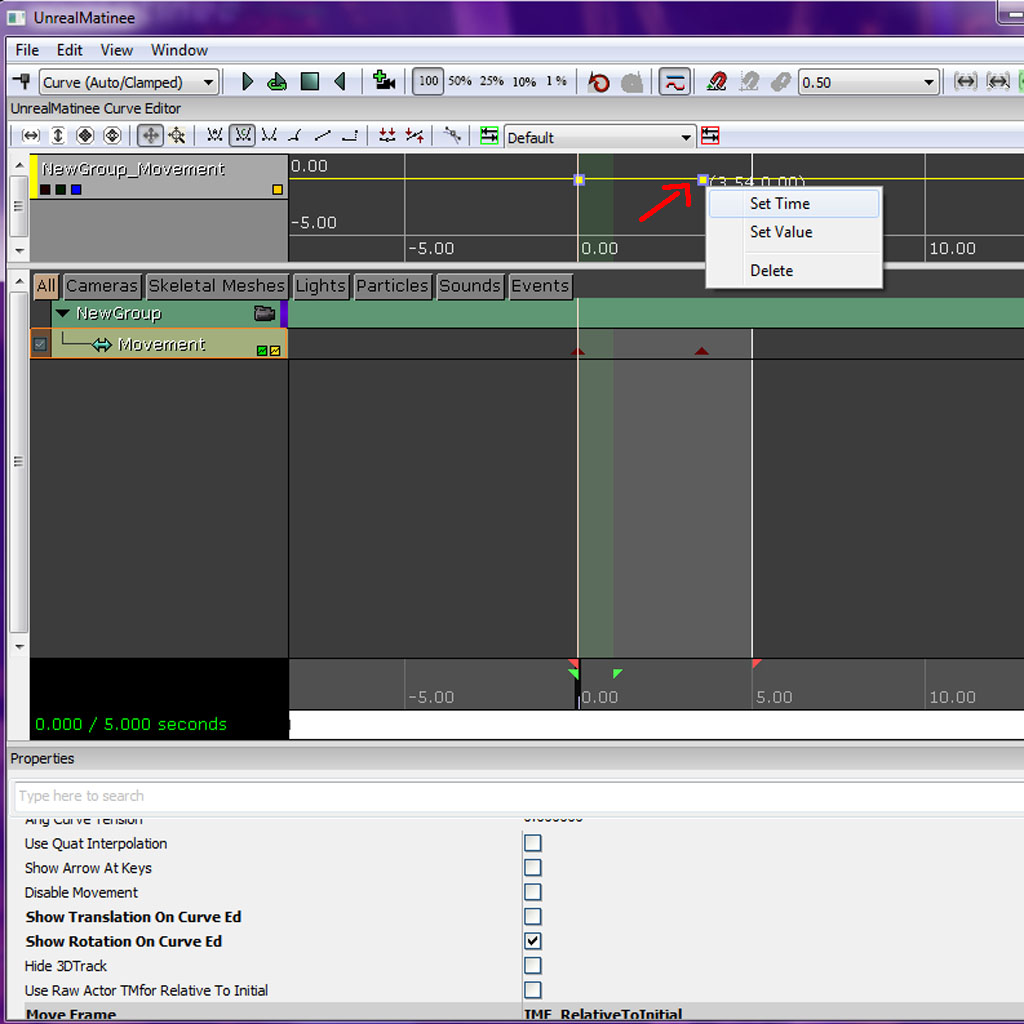The image size is (1024, 1024).
Task: Open the snap size 0.50 dropdown
Action: coord(869,82)
